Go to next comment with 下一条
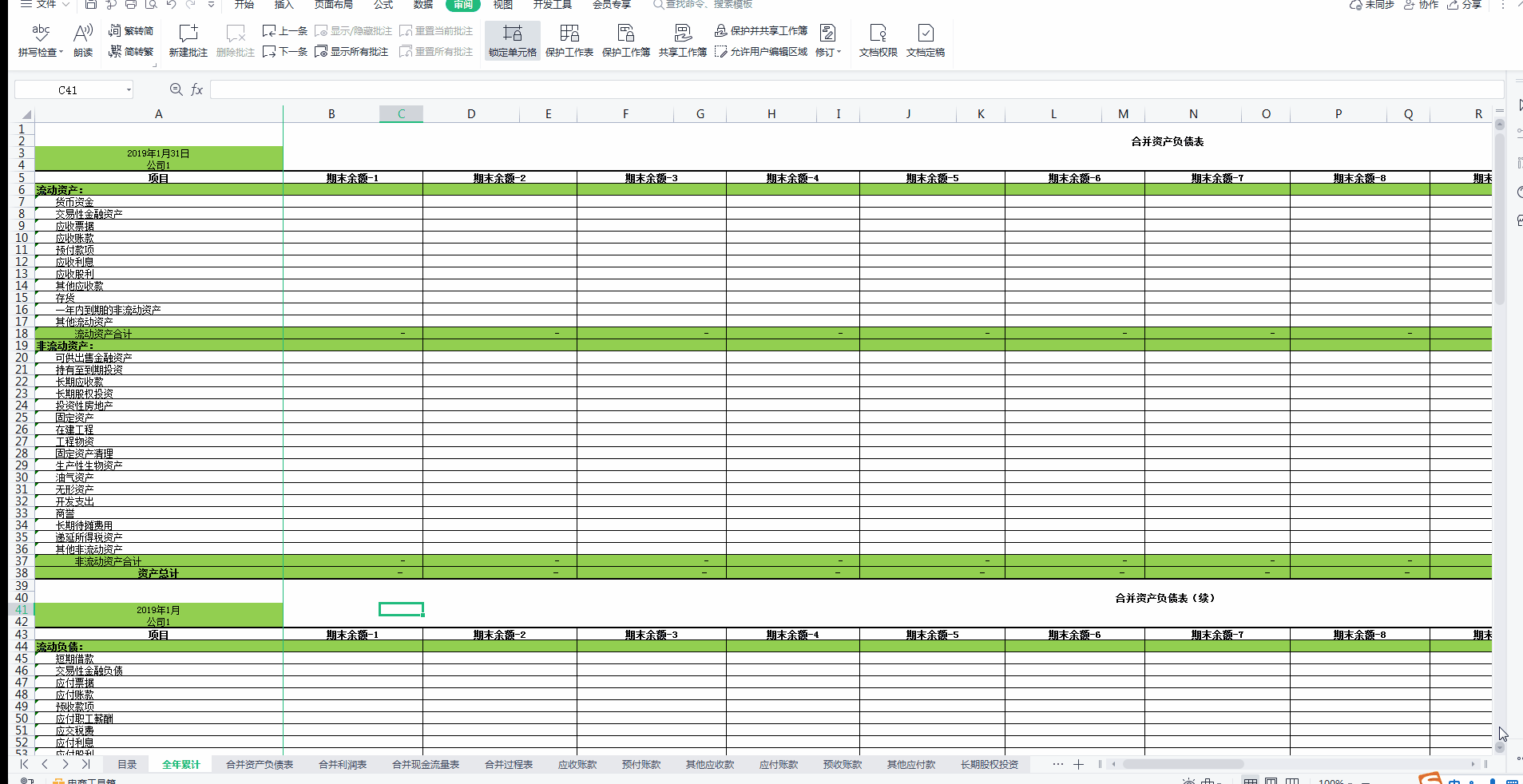The height and width of the screenshot is (784, 1523). 285,52
